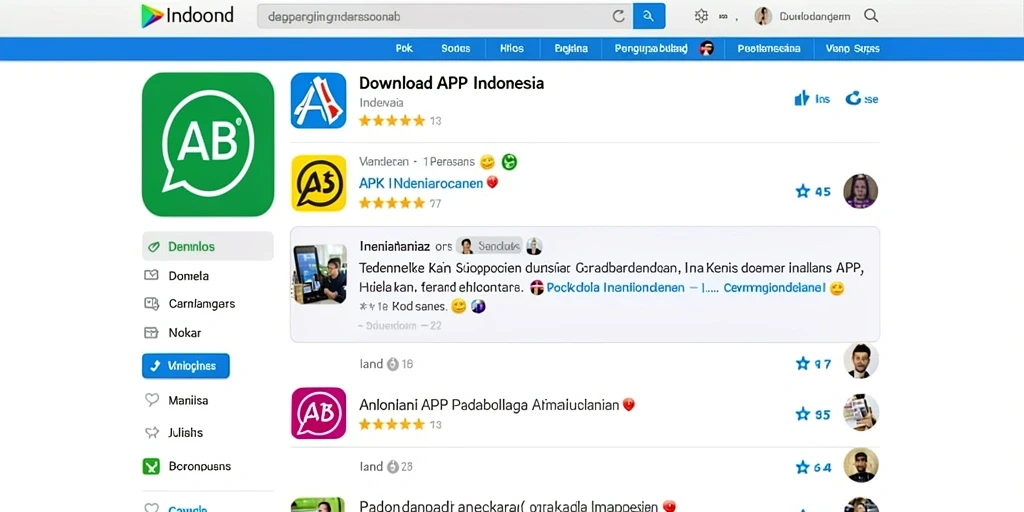Click five-star rating showing 77
The height and width of the screenshot is (512, 1024).
coord(392,203)
